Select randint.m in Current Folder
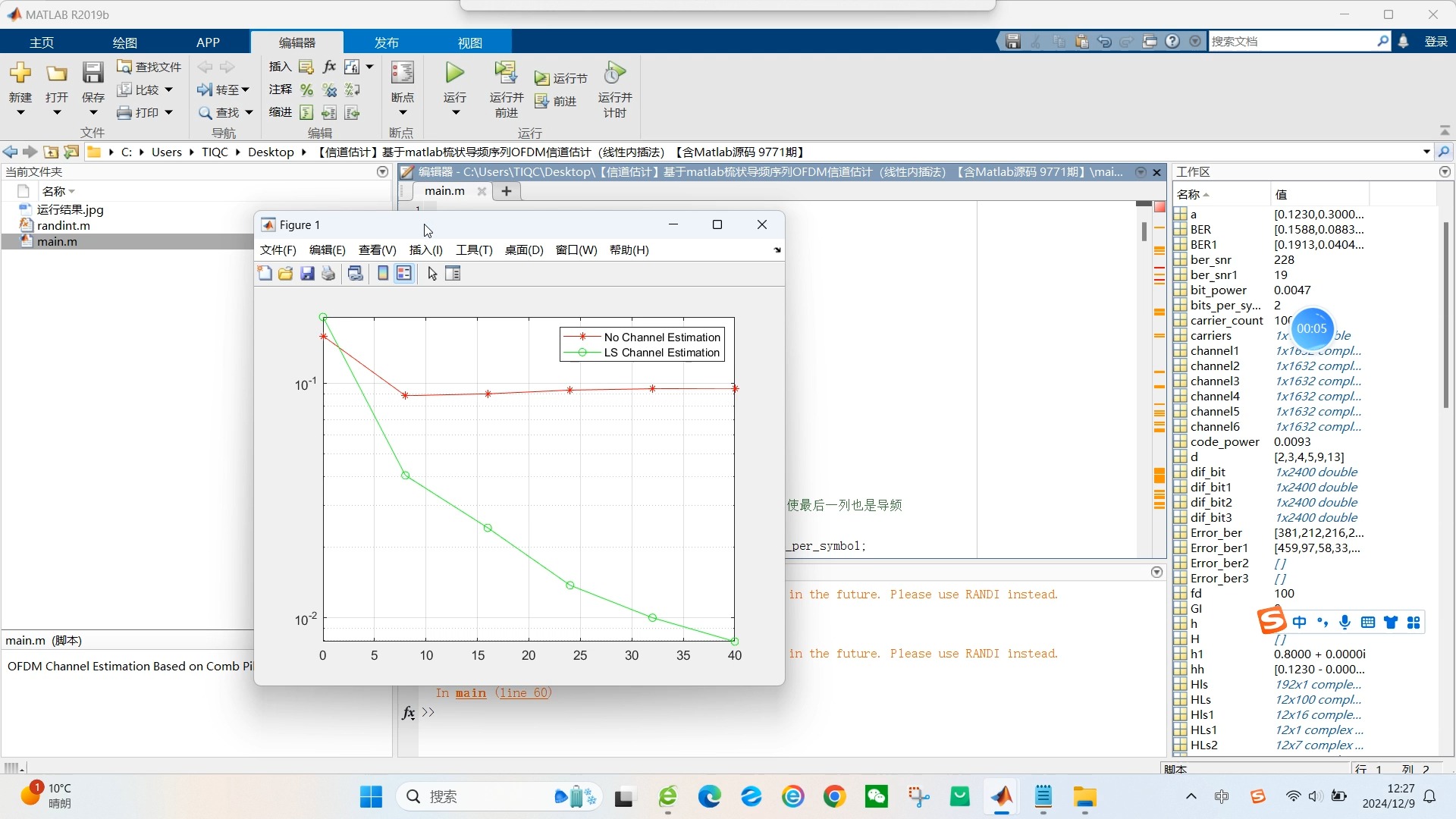 click(x=64, y=225)
